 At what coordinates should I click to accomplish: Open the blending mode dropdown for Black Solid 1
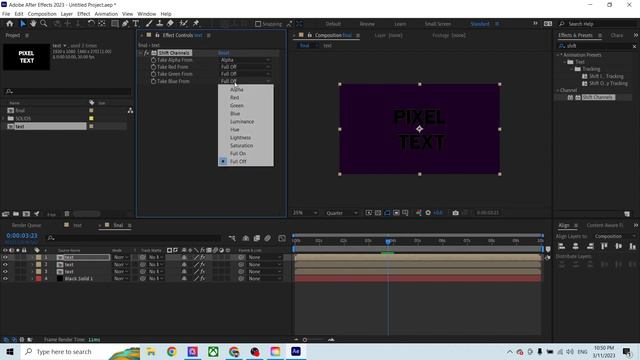coord(120,278)
